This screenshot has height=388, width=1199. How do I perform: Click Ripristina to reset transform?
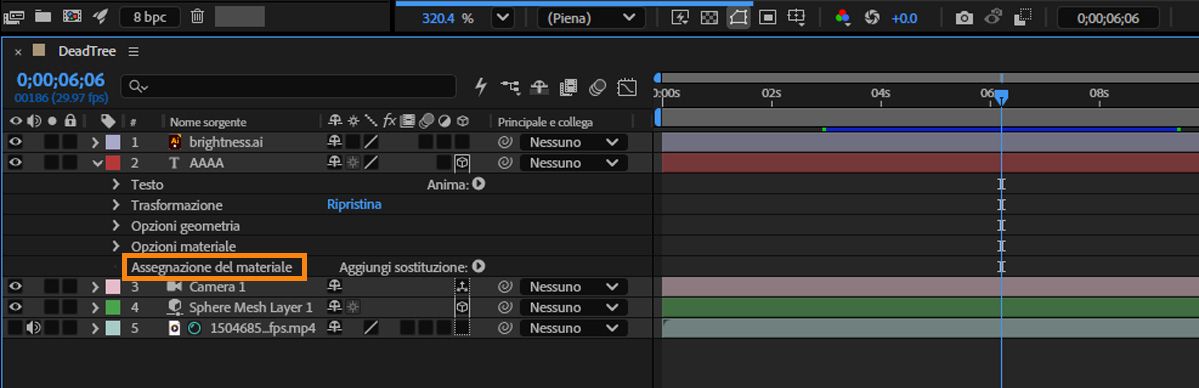pyautogui.click(x=354, y=205)
